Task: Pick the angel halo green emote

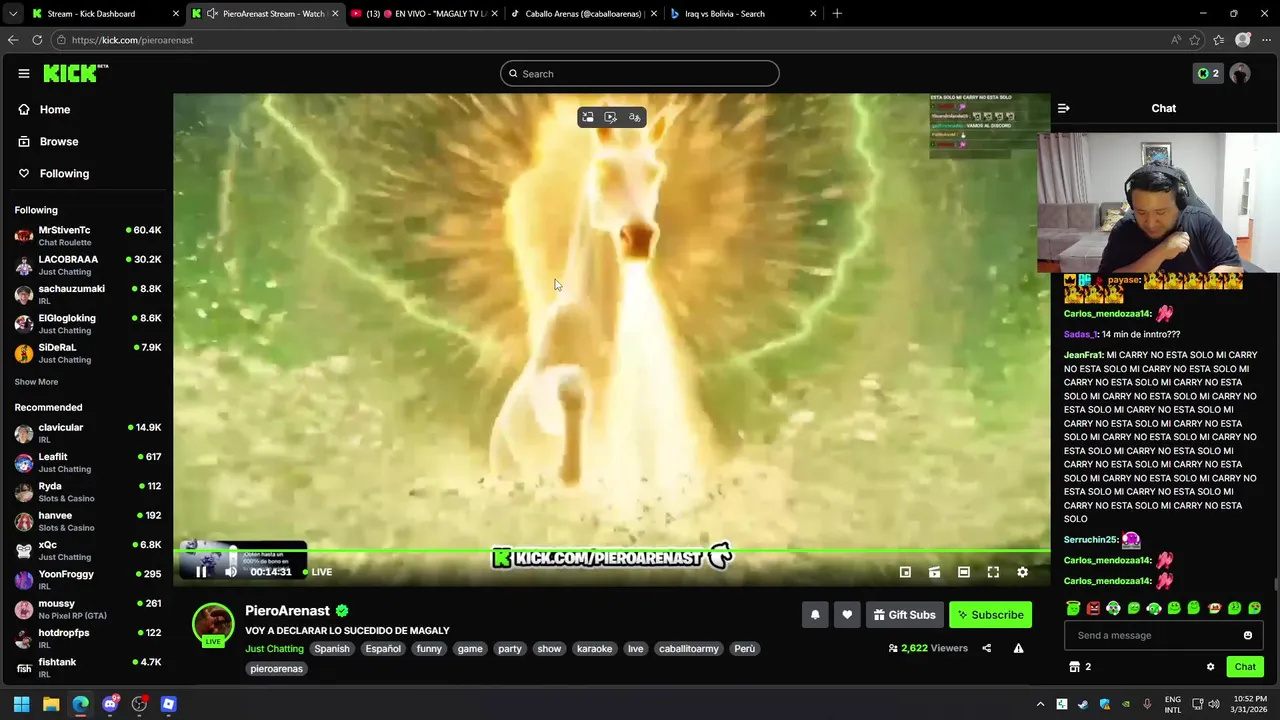Action: tap(1073, 608)
